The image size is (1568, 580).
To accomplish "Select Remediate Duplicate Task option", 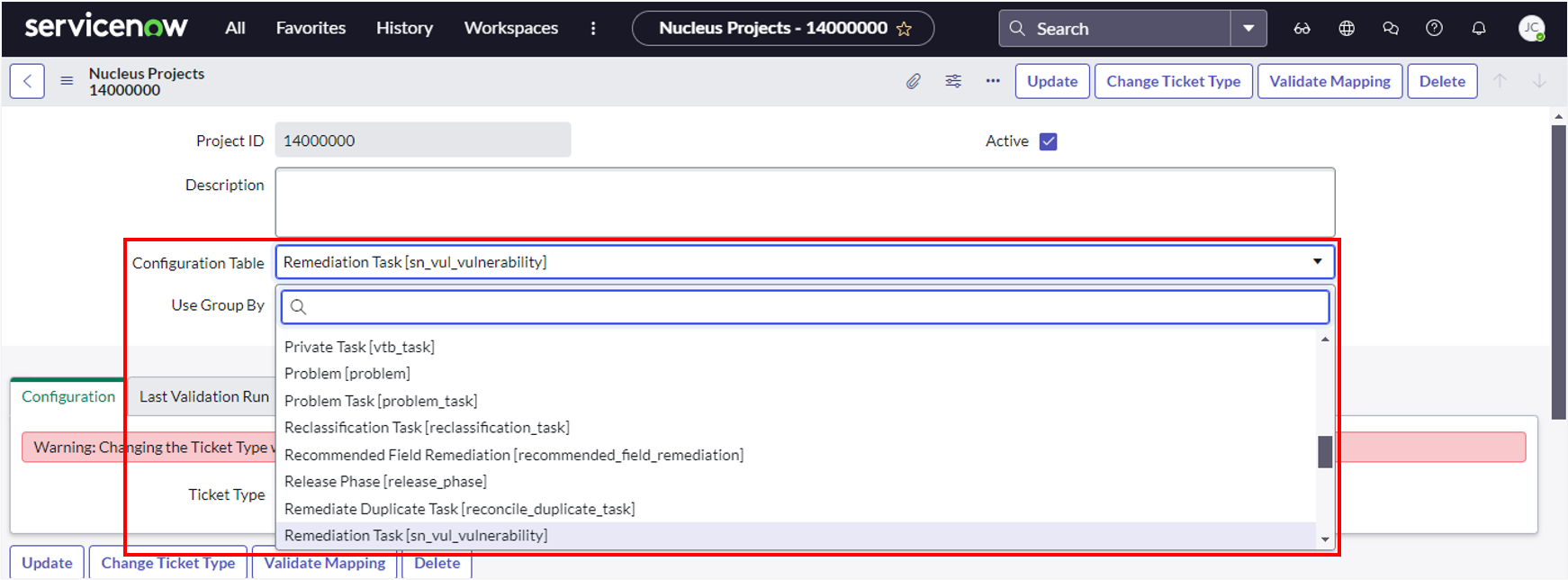I will click(796, 509).
